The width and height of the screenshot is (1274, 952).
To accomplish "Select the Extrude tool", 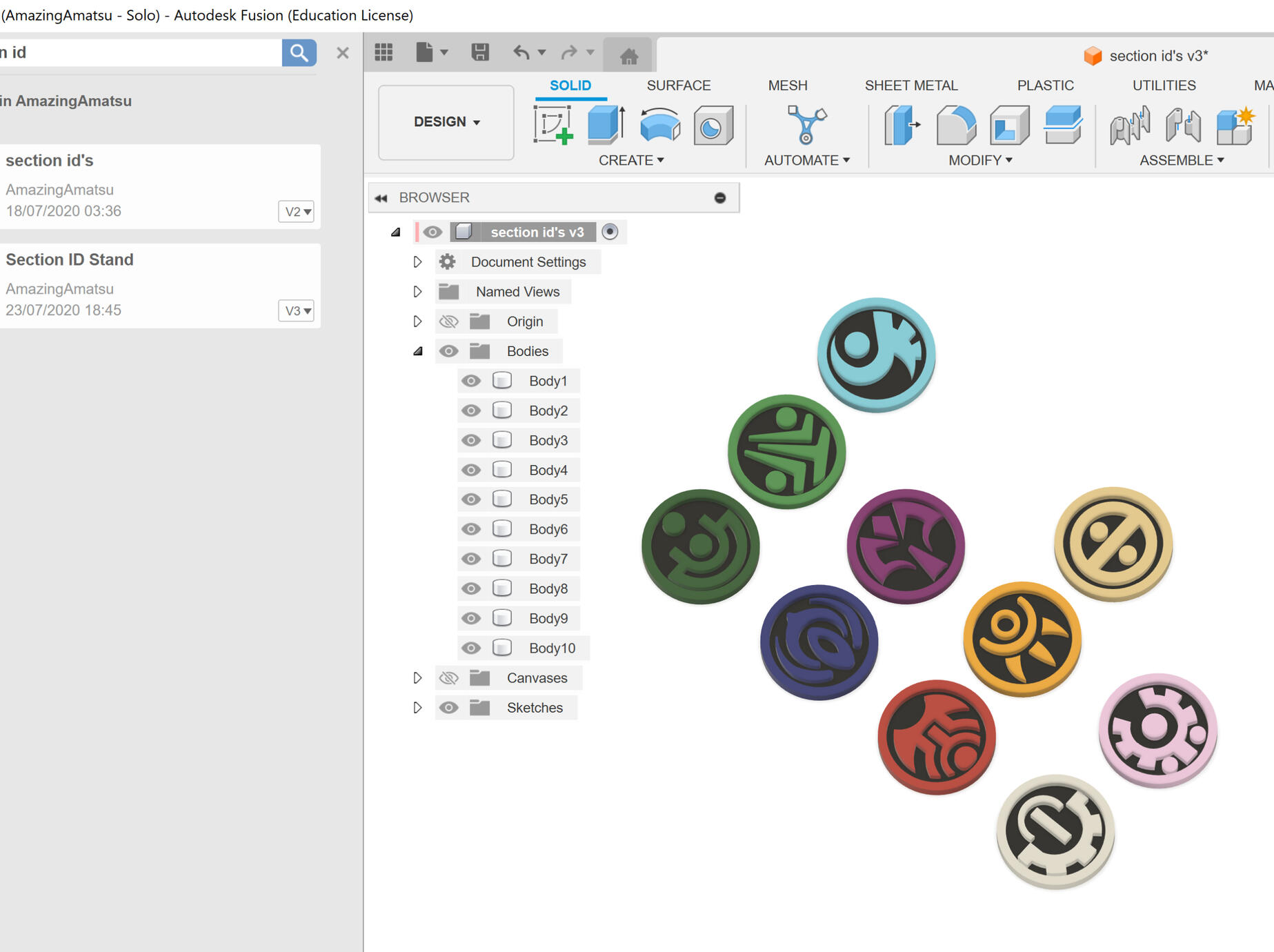I will click(x=606, y=125).
